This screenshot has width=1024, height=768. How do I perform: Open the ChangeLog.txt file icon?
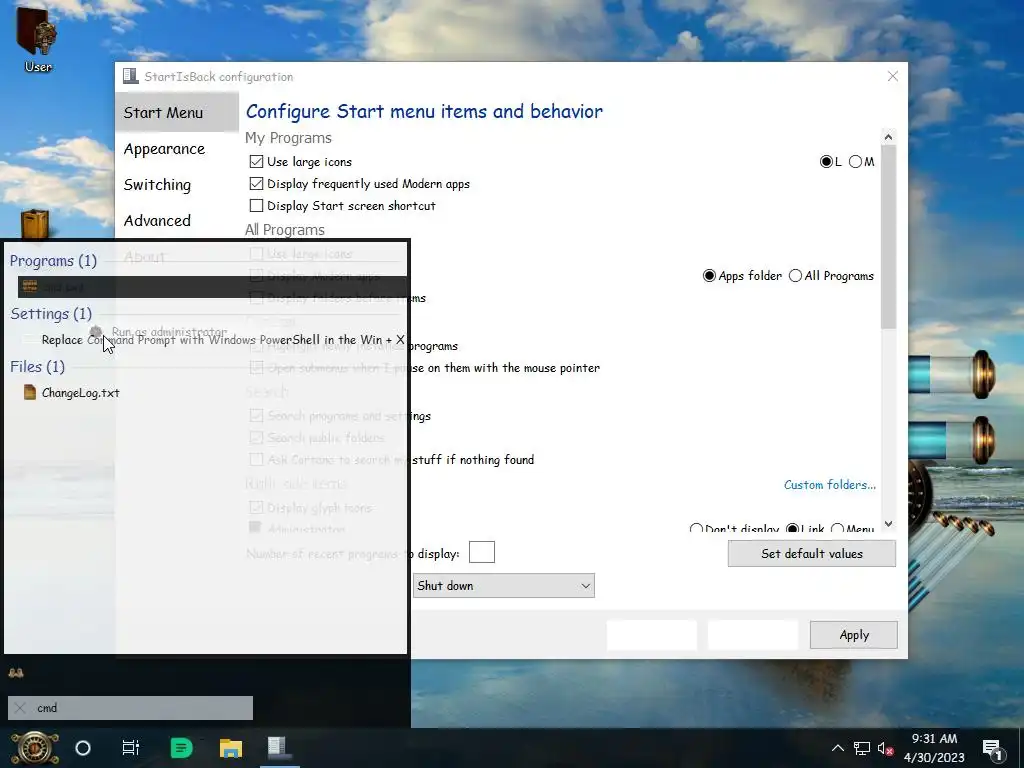(29, 392)
